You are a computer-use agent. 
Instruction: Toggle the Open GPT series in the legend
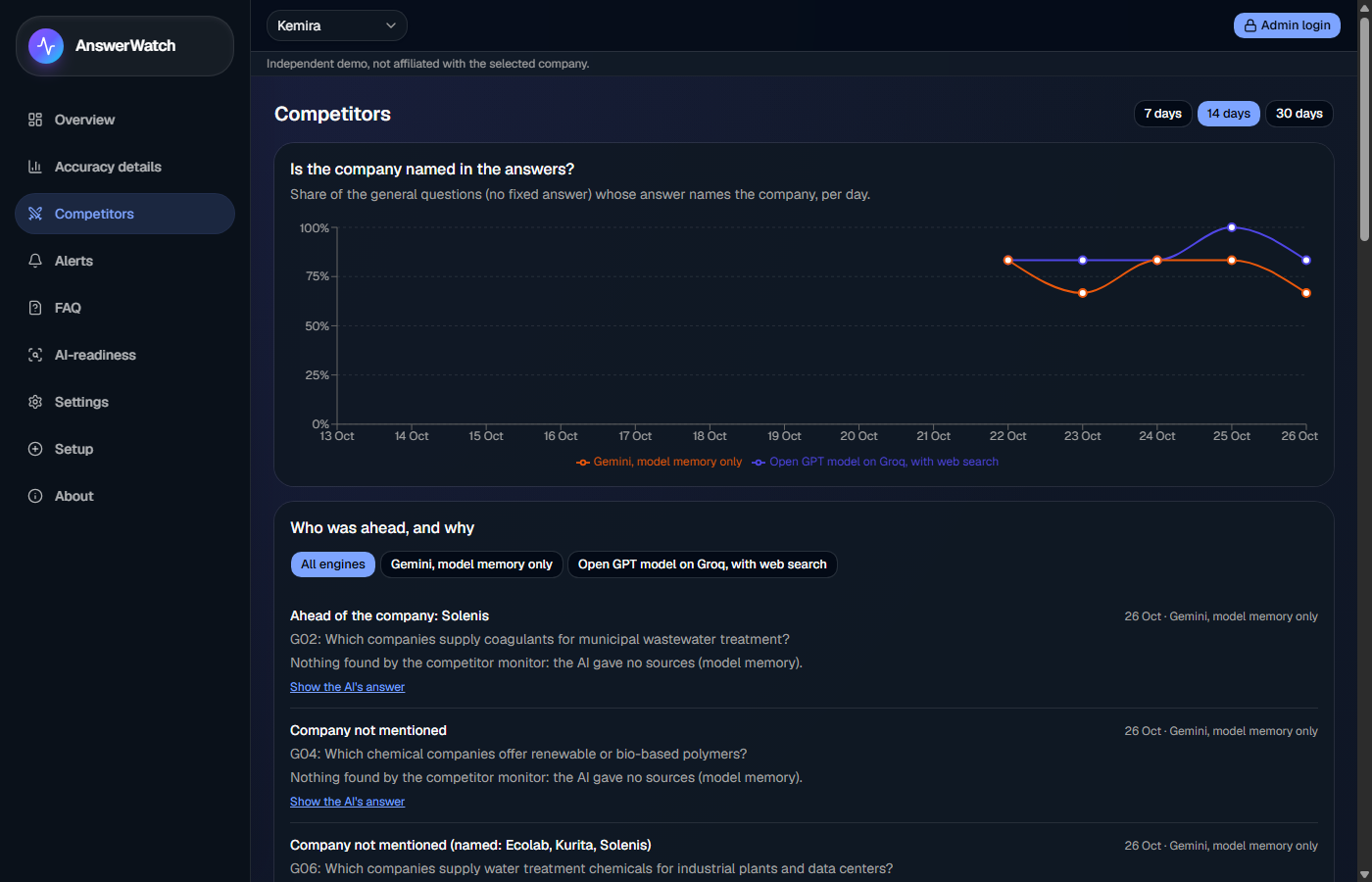point(875,462)
